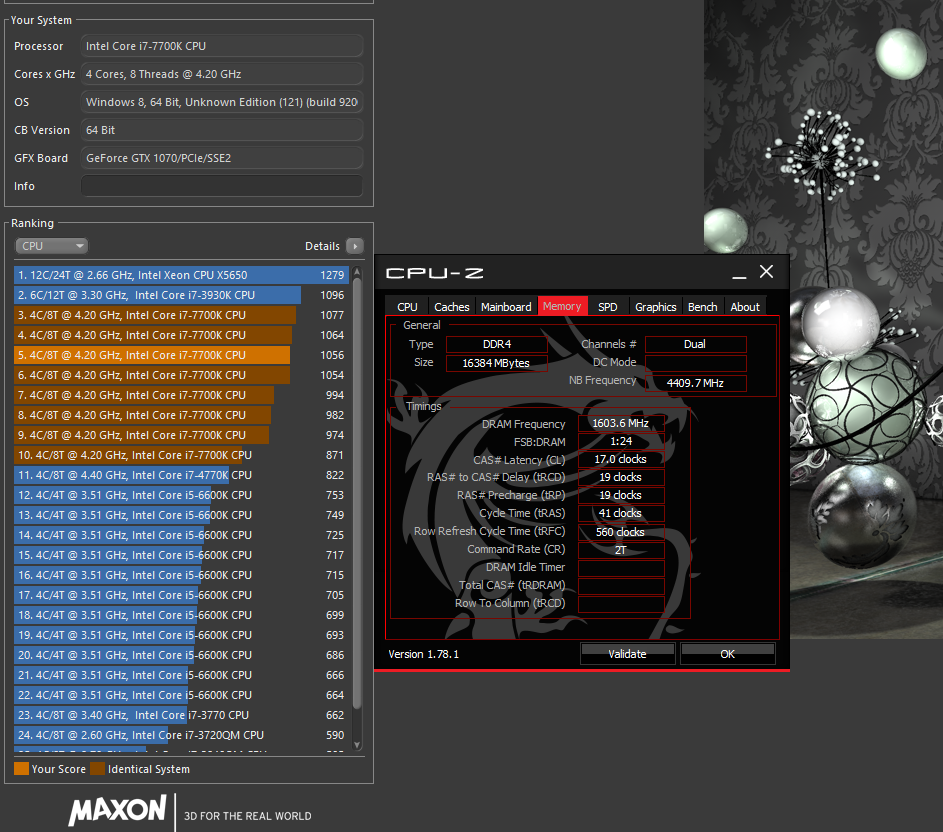This screenshot has height=832, width=943.
Task: Click the FSB:DRAM 1:24 value
Action: [x=621, y=442]
